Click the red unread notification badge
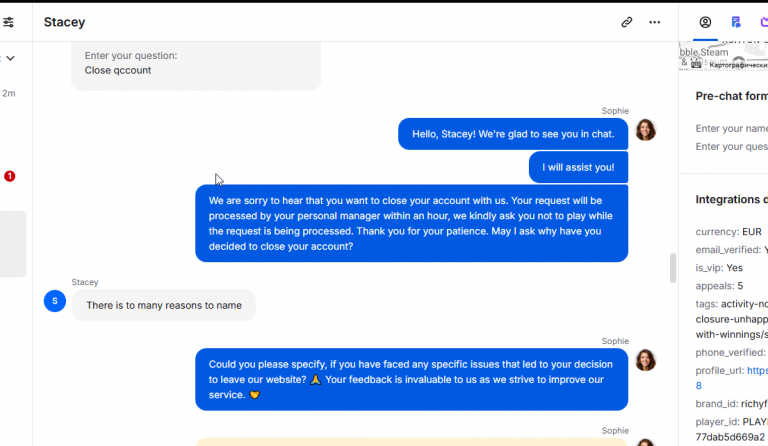Screen dimensions: 768x446 (10, 176)
